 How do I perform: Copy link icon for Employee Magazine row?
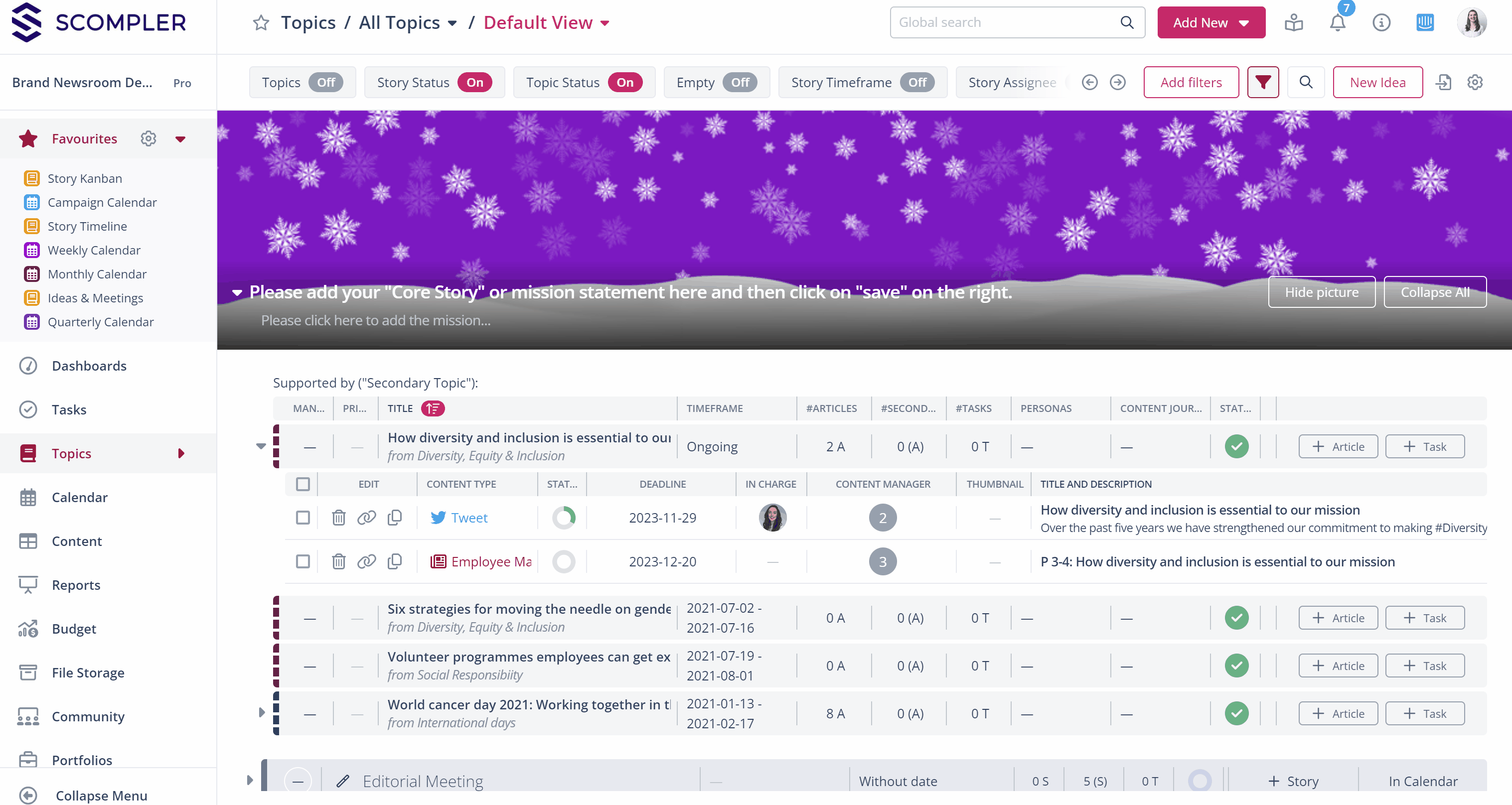[x=366, y=561]
